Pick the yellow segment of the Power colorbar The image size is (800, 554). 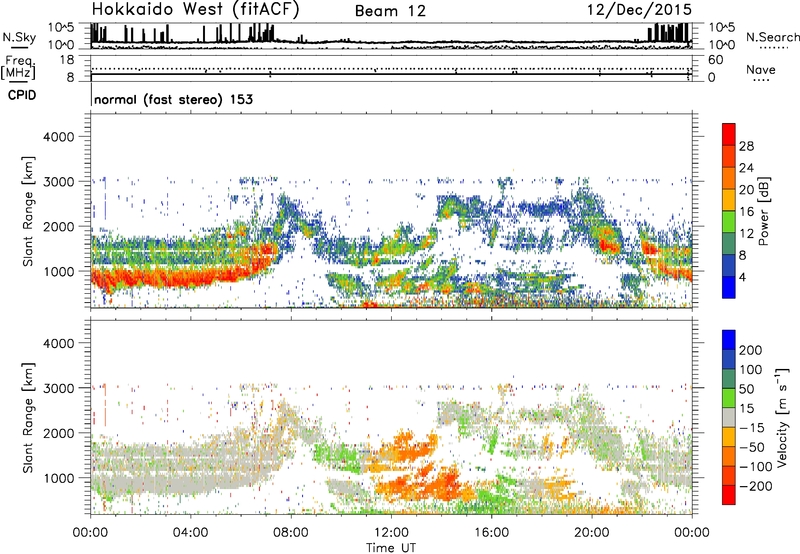point(729,200)
